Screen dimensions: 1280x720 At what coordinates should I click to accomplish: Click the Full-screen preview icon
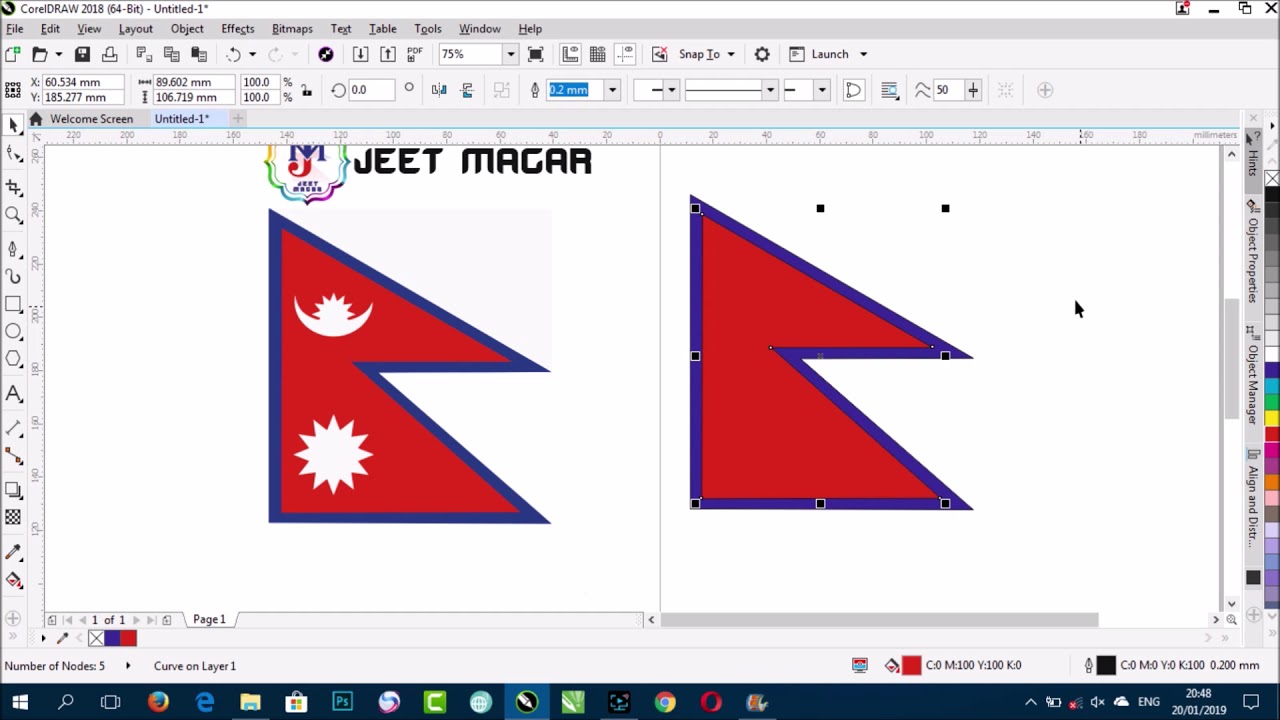(536, 54)
